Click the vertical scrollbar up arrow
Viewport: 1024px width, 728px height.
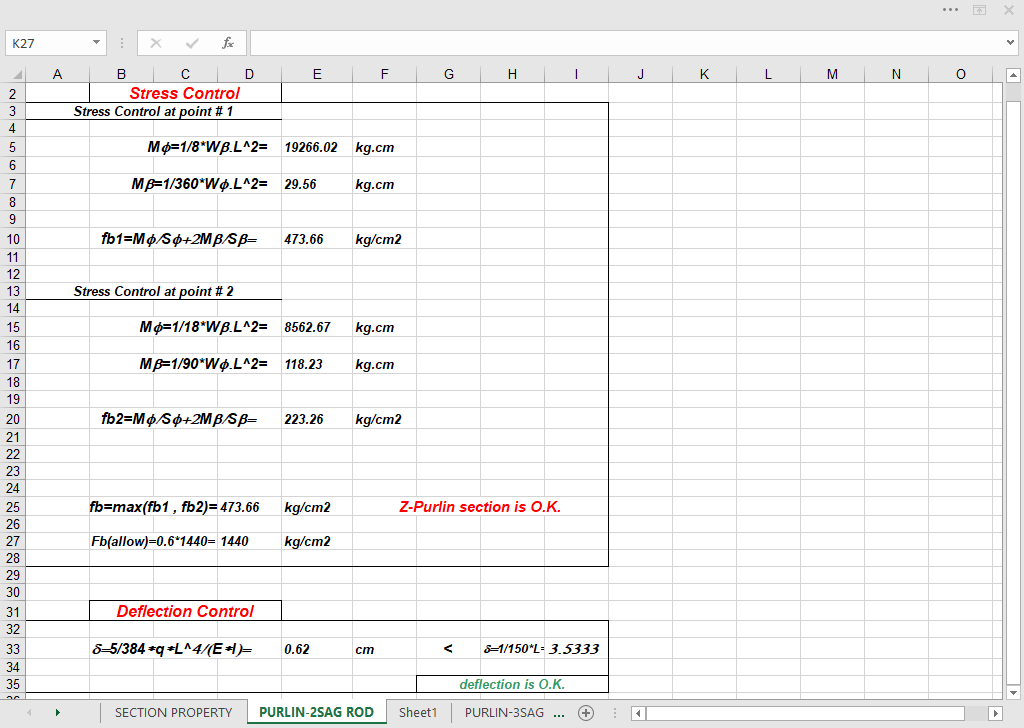(1013, 75)
